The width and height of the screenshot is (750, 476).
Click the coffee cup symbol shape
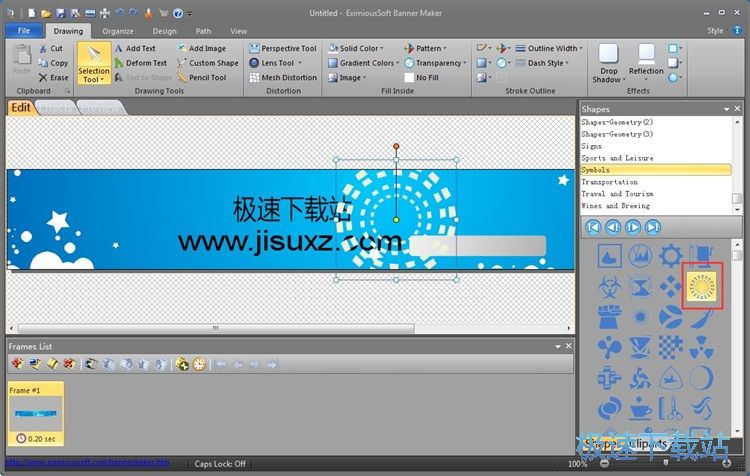point(640,409)
